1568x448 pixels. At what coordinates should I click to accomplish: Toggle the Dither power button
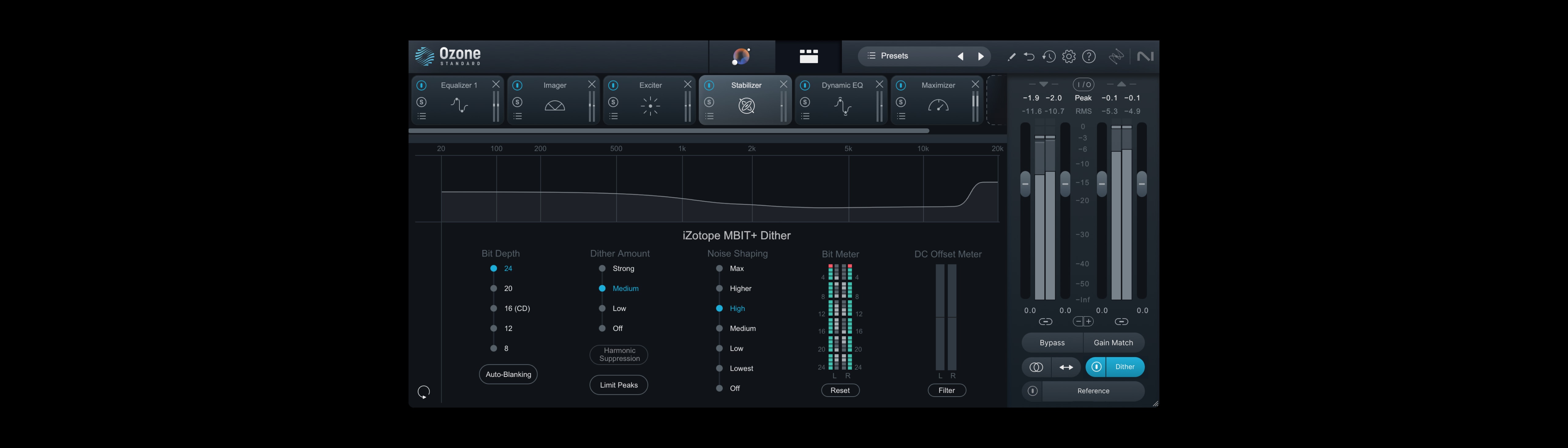(1096, 367)
